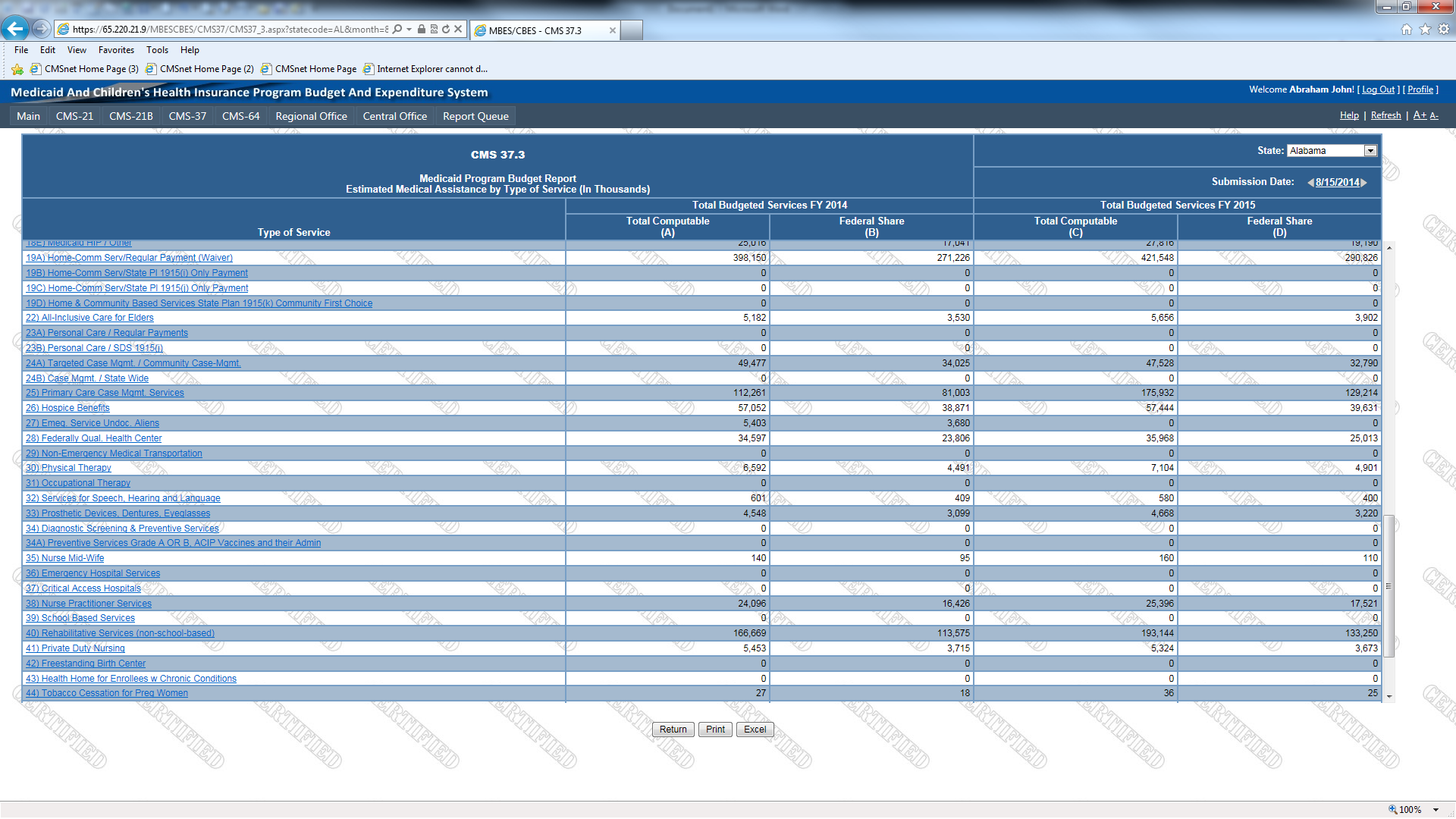Open the Favorites menu
Viewport: 1456px width, 819px height.
point(116,50)
